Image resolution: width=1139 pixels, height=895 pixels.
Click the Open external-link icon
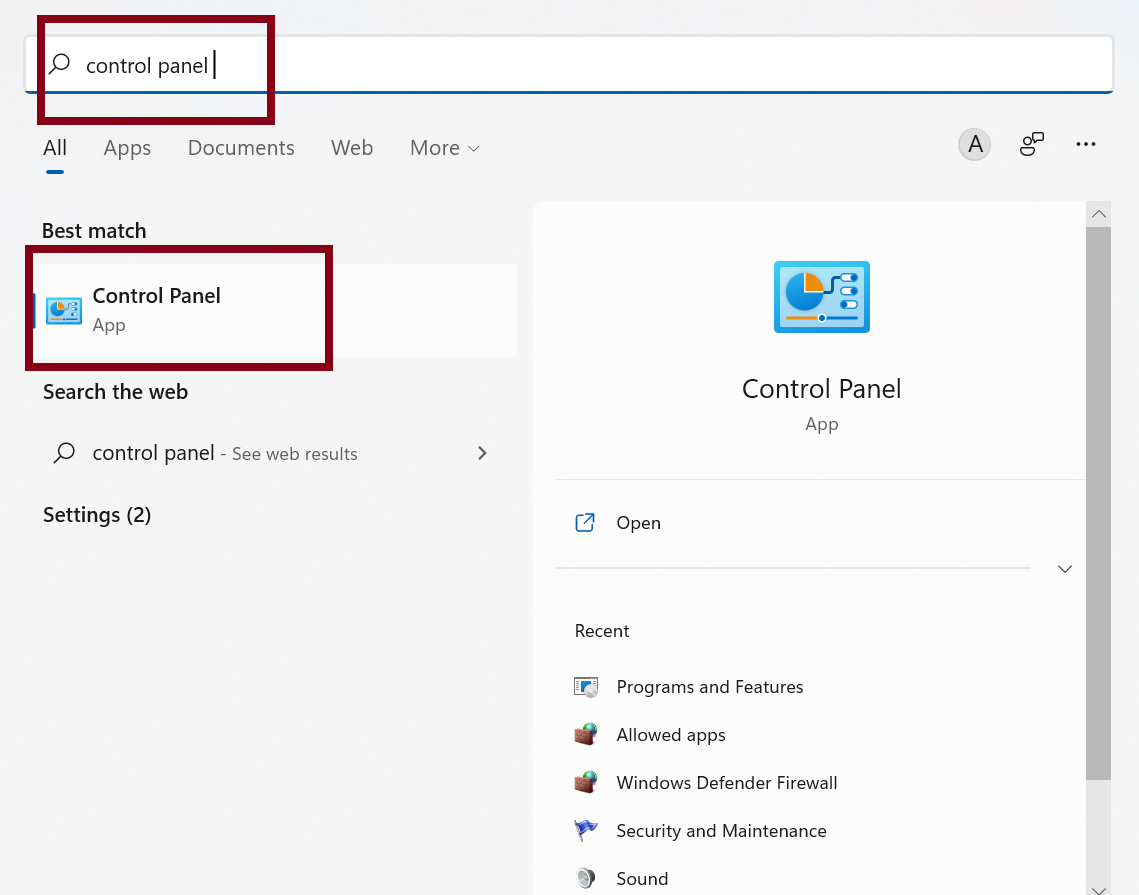[x=585, y=522]
